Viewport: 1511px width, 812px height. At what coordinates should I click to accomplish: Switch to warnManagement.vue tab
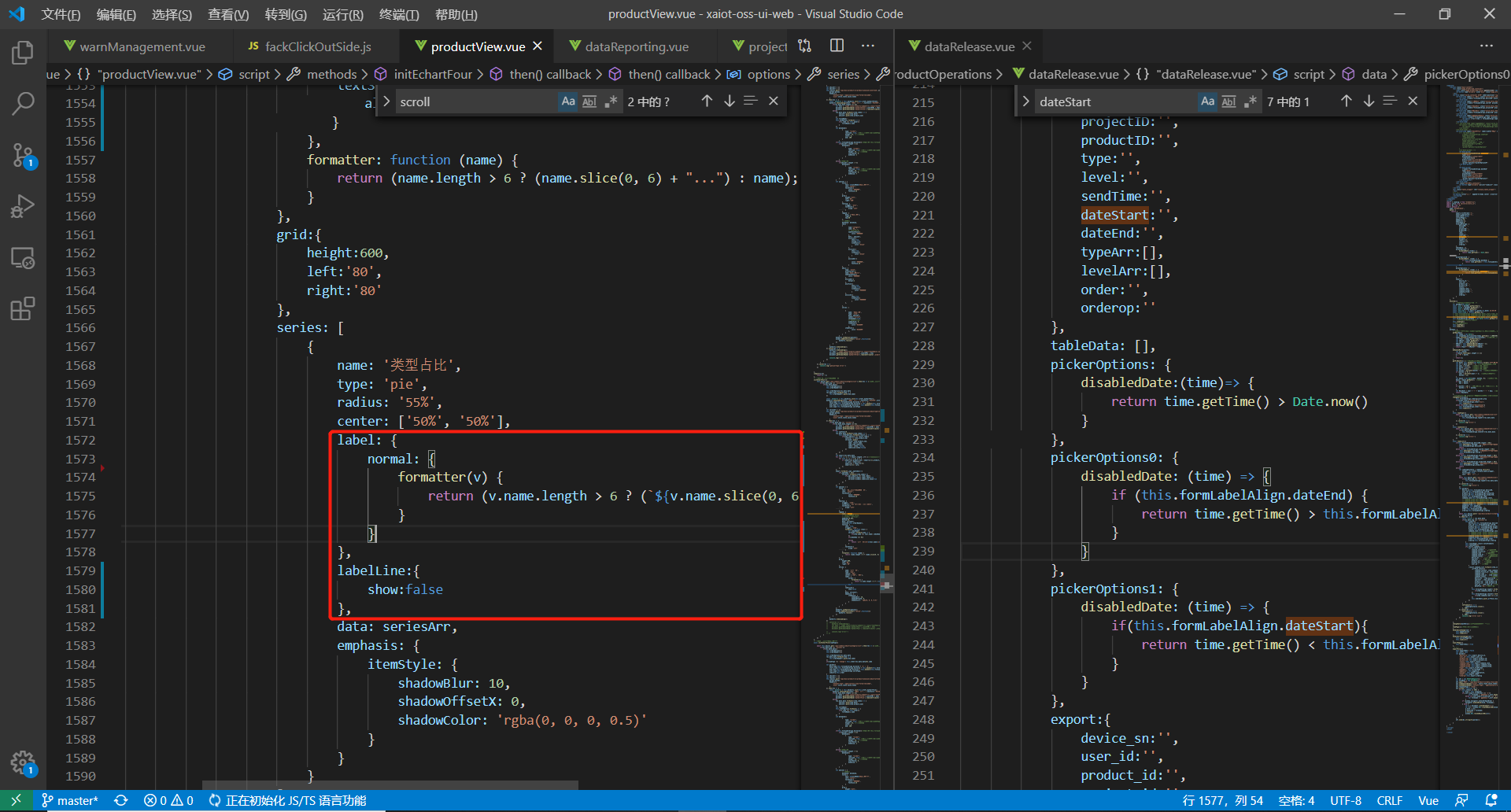[142, 46]
